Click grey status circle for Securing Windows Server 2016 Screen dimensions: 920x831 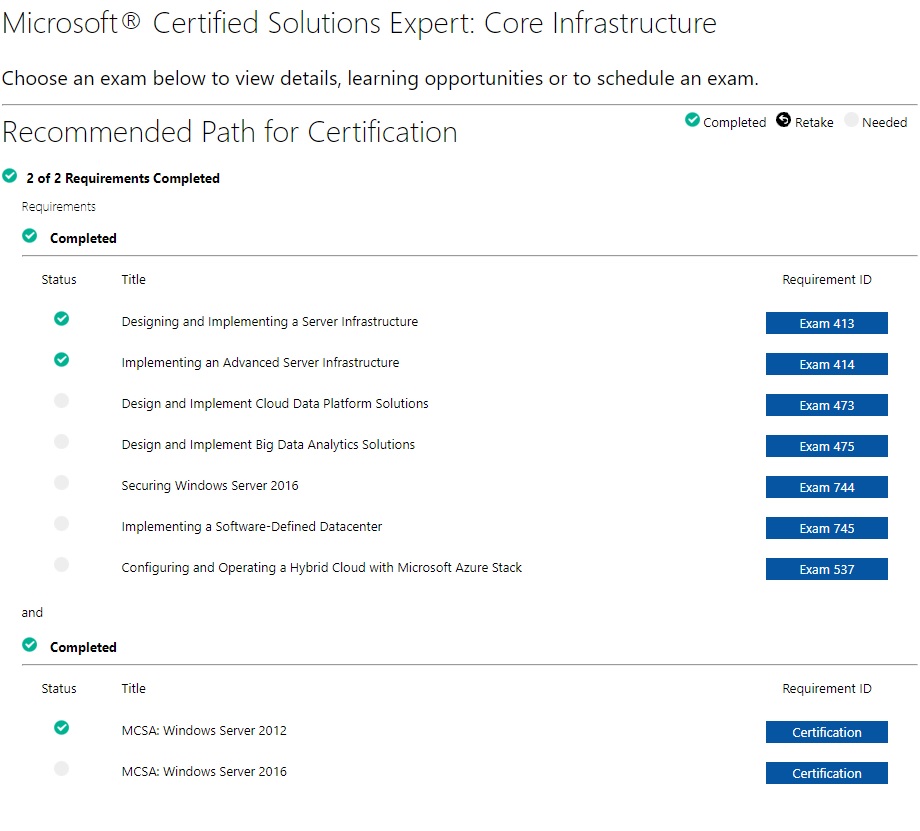pyautogui.click(x=62, y=482)
